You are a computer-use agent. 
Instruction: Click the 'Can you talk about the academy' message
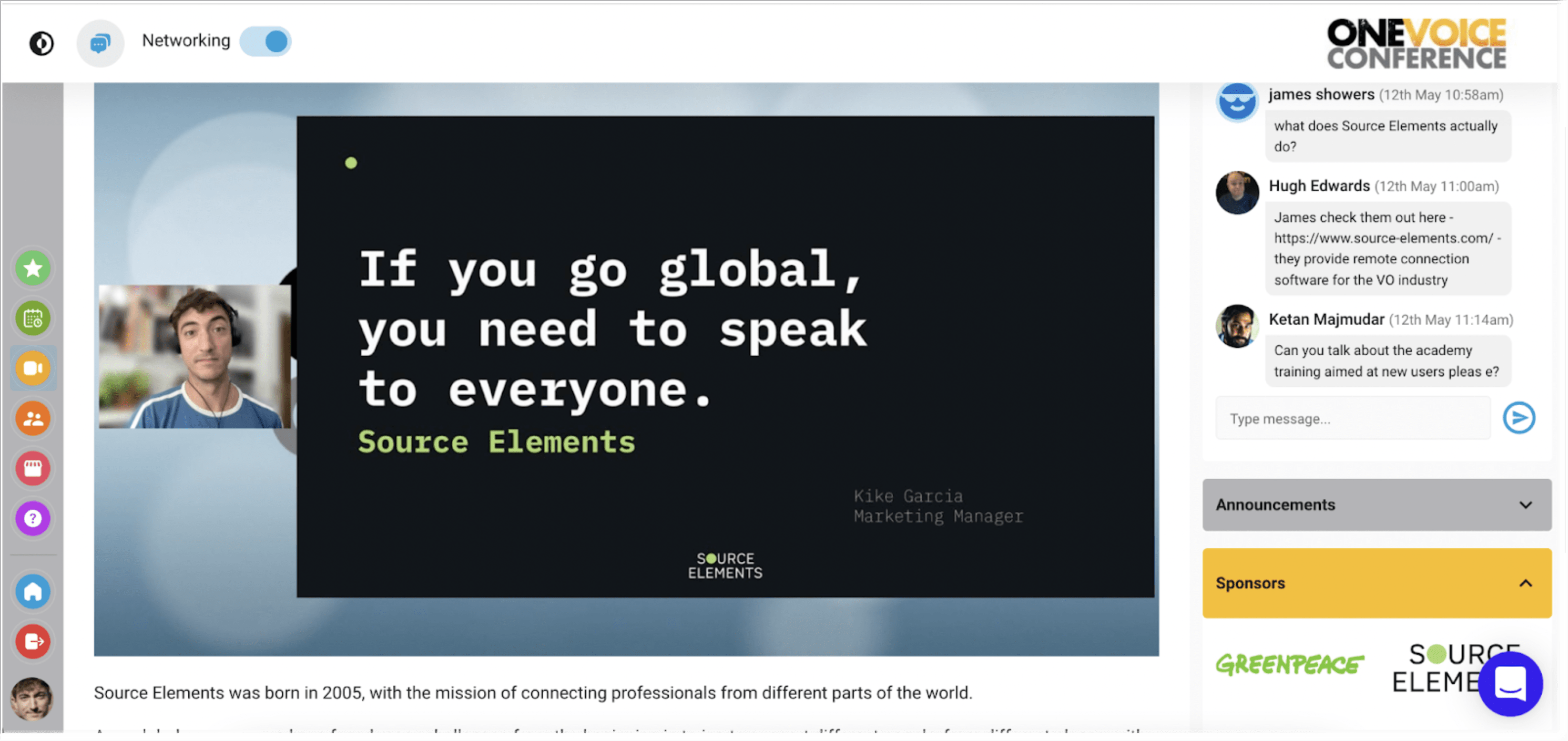point(1387,361)
